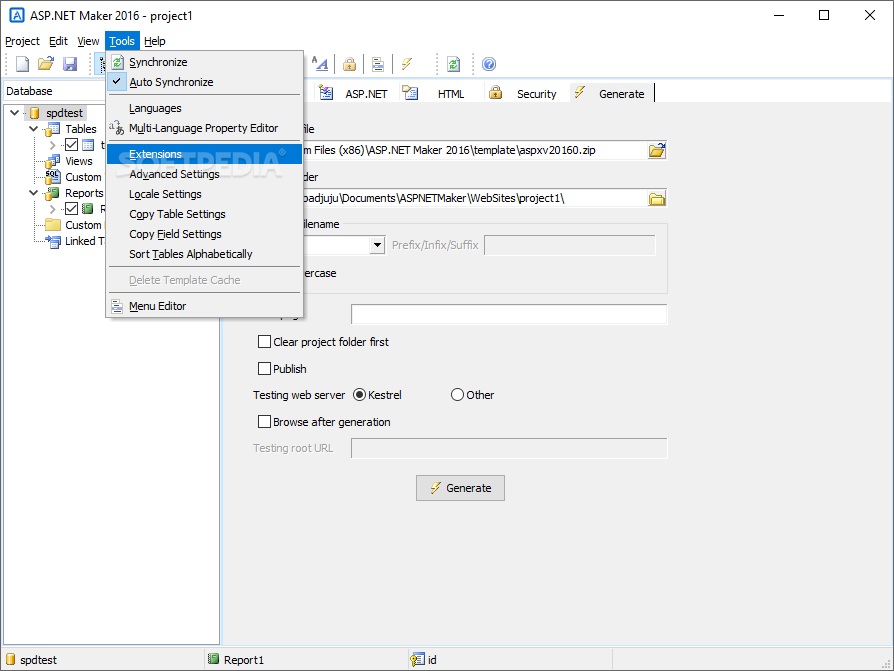The height and width of the screenshot is (671, 894).
Task: Choose Locale Settings menu item
Action: [204, 194]
